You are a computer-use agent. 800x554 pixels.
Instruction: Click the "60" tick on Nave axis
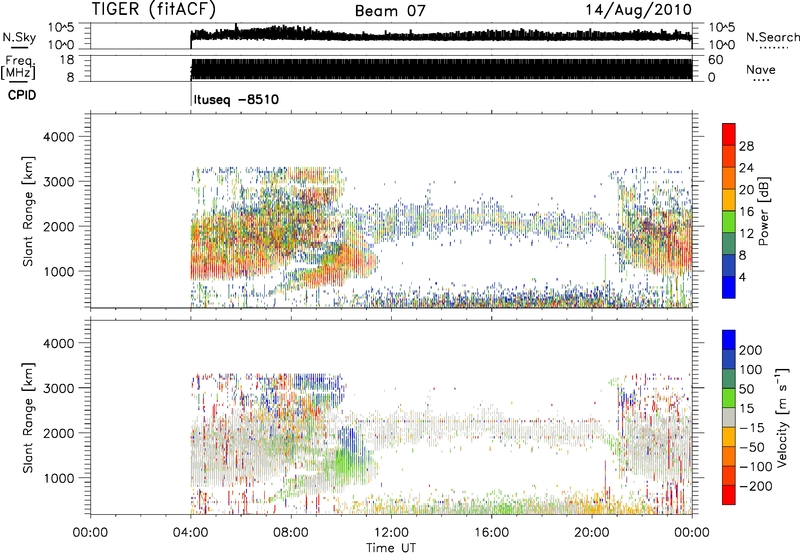pos(715,60)
